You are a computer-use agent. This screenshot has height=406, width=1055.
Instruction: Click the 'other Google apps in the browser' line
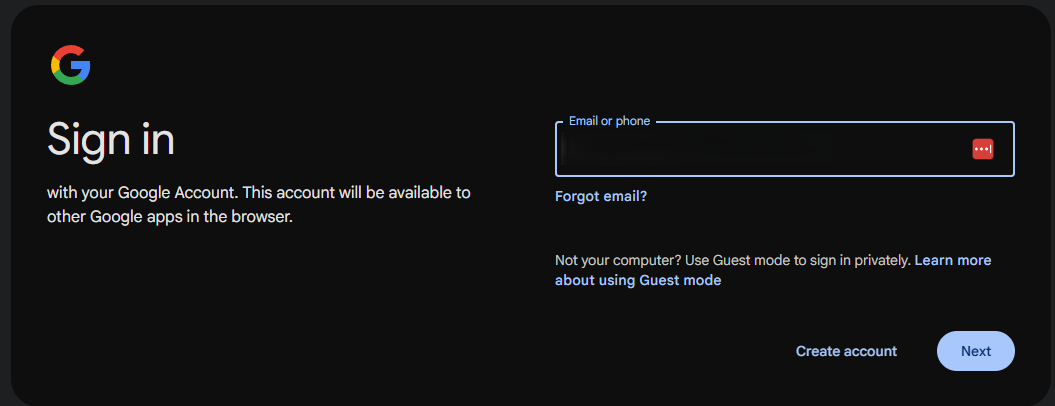tap(170, 217)
